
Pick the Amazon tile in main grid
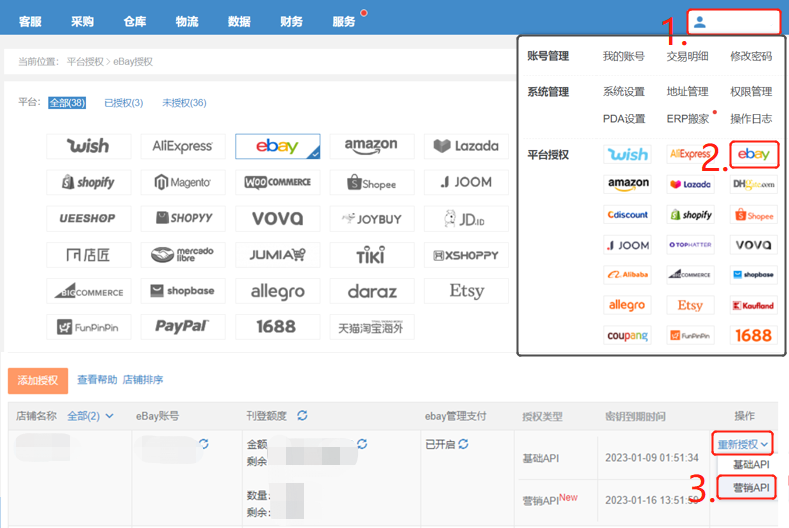click(372, 146)
